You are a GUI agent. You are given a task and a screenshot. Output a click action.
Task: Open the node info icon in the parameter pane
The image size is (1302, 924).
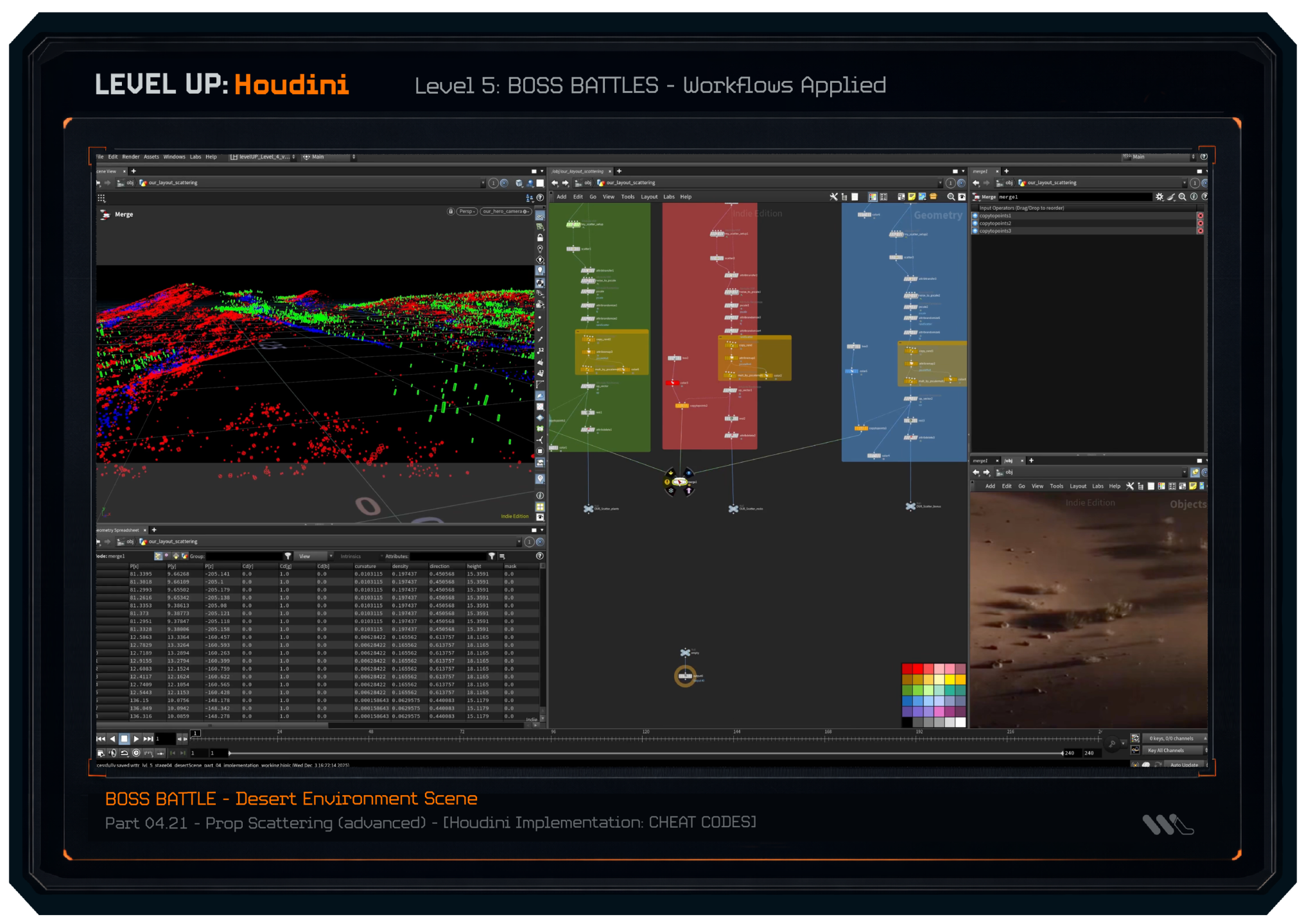(x=1193, y=197)
